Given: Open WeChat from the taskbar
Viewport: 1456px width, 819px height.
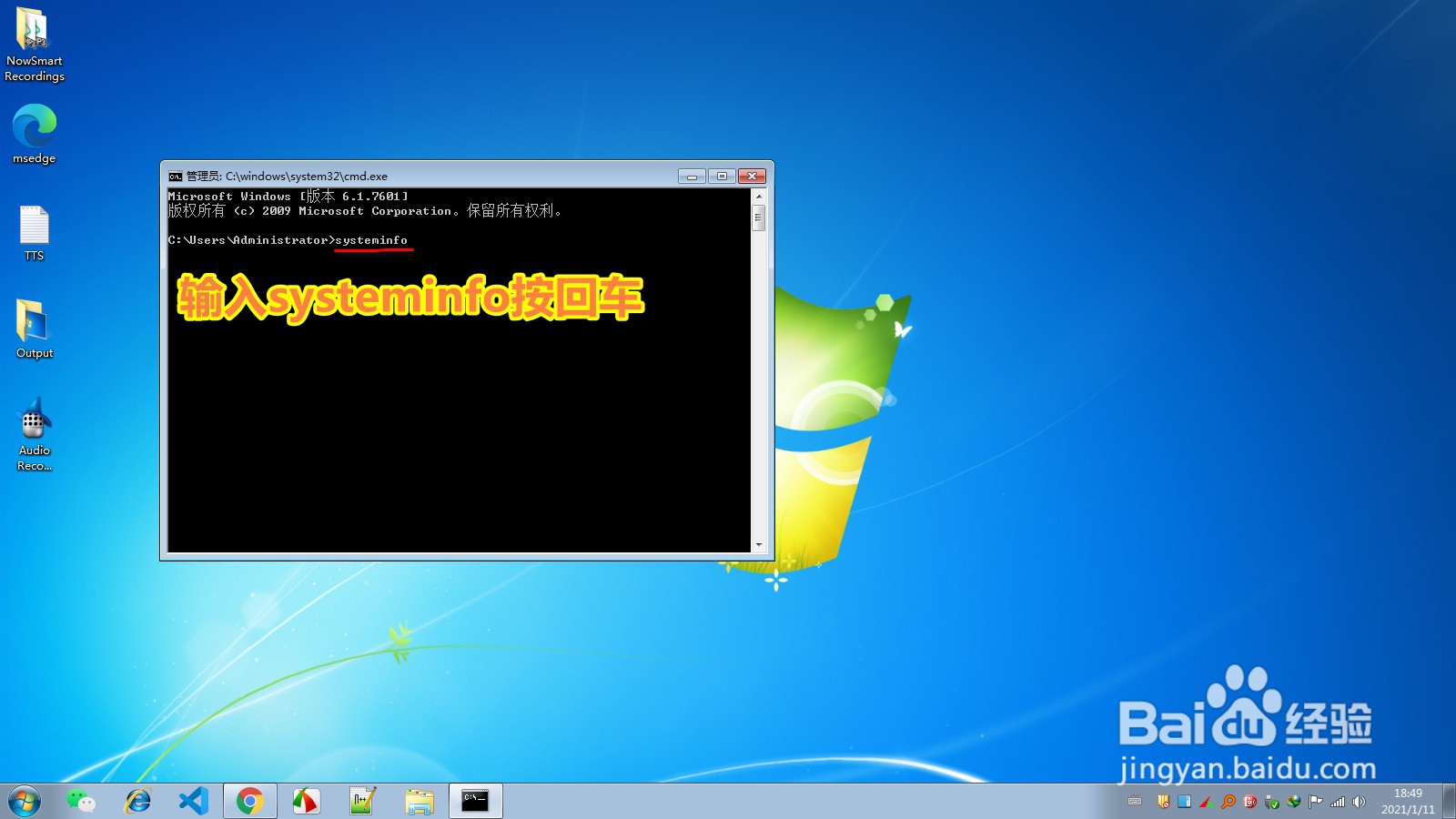Looking at the screenshot, I should click(81, 801).
